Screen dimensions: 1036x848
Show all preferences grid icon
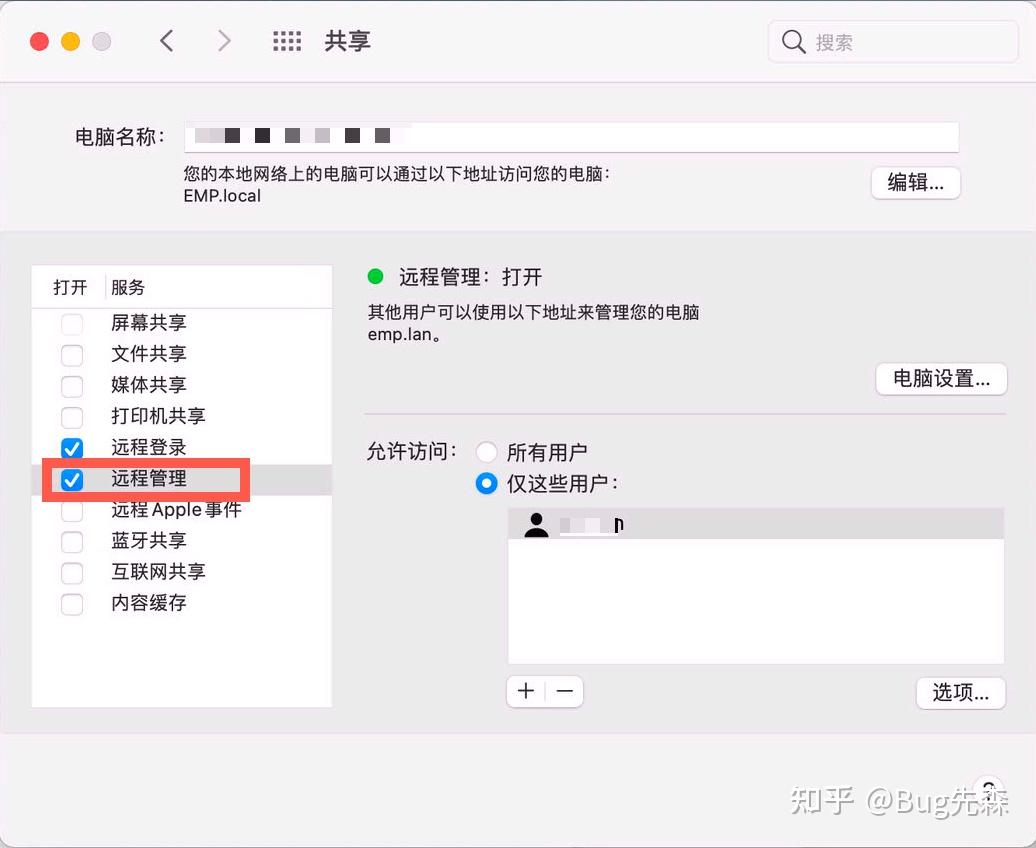(287, 41)
